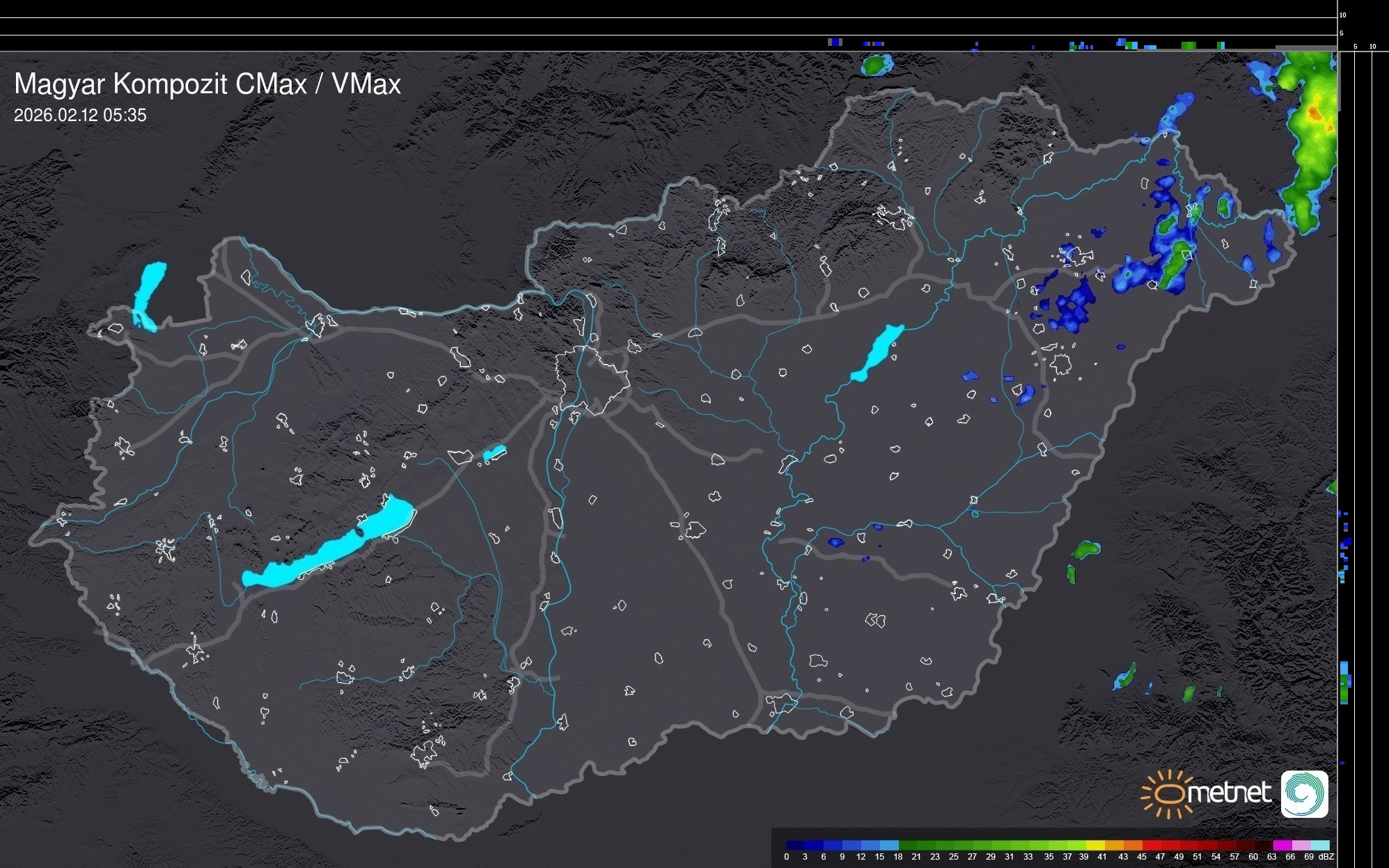
Task: Click the dBZ unit label in legend
Action: [x=1326, y=857]
